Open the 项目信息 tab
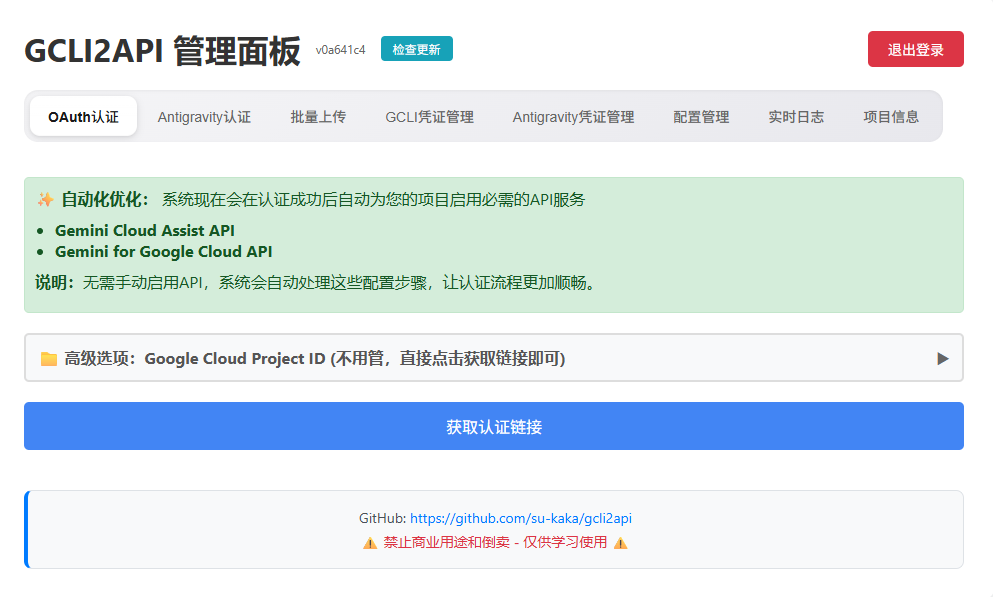 pos(891,116)
